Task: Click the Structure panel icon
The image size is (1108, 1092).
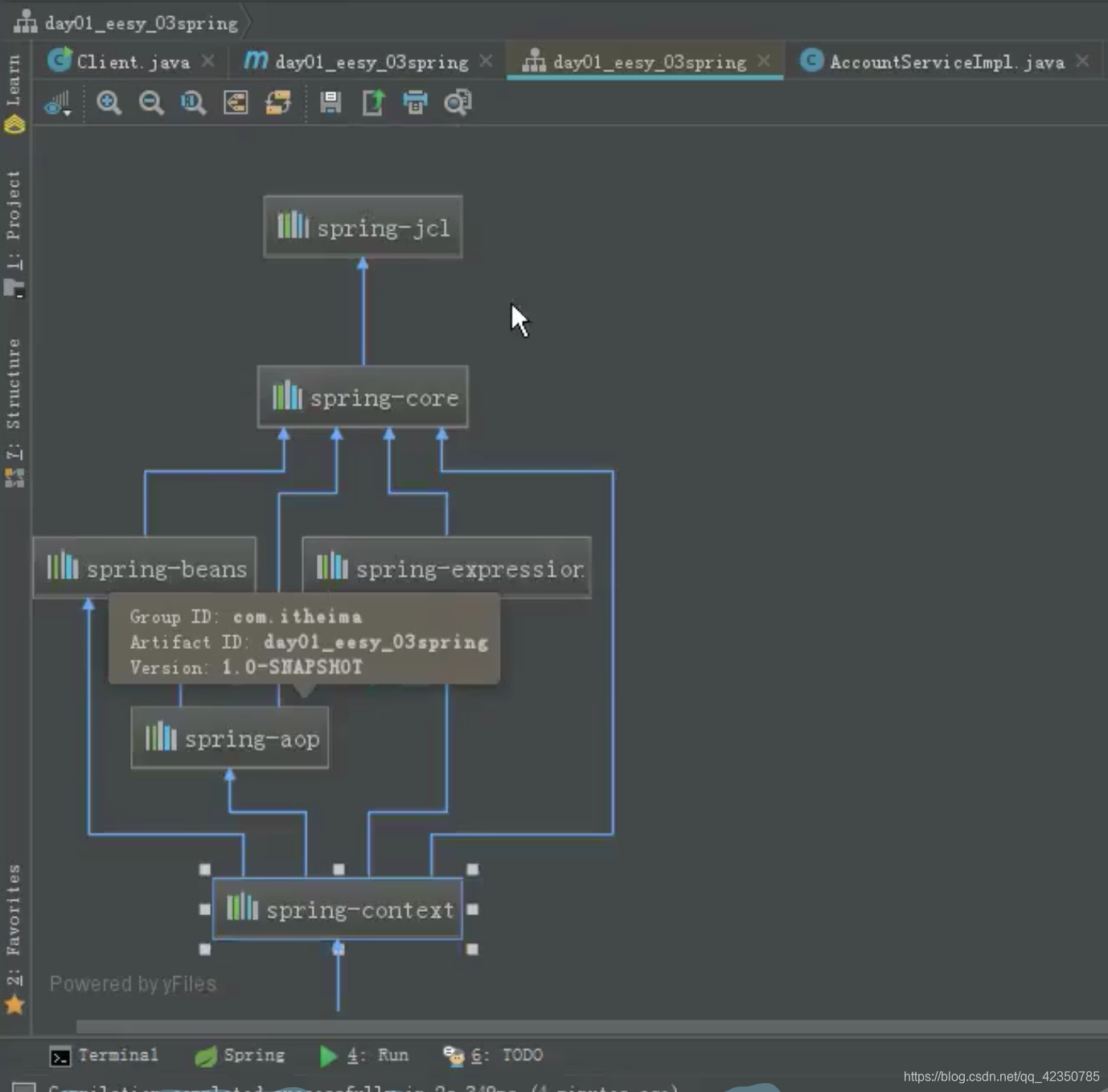Action: [x=14, y=478]
